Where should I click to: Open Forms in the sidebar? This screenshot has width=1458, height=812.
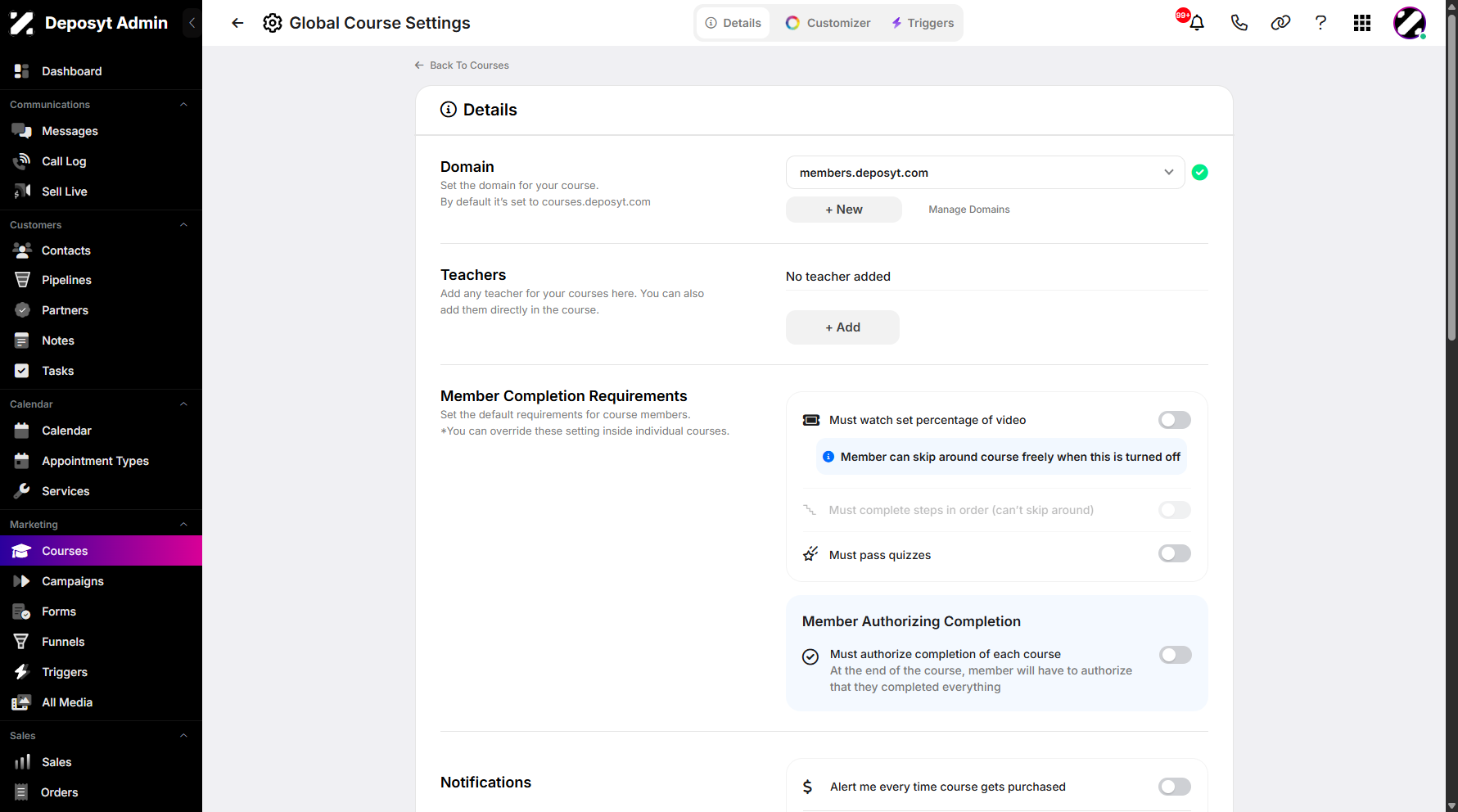click(101, 611)
